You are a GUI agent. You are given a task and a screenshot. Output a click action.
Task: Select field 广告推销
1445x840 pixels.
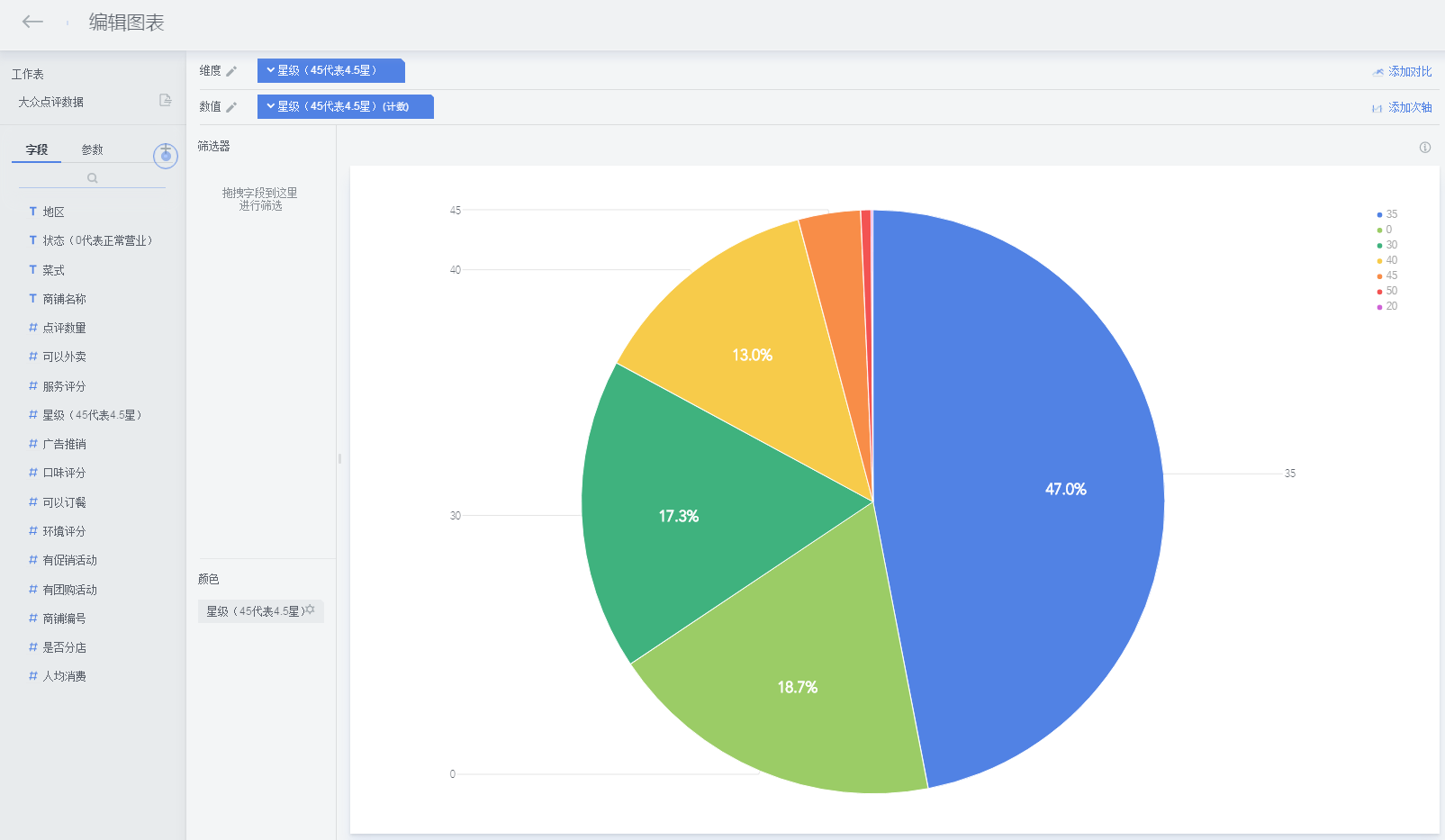(x=64, y=444)
